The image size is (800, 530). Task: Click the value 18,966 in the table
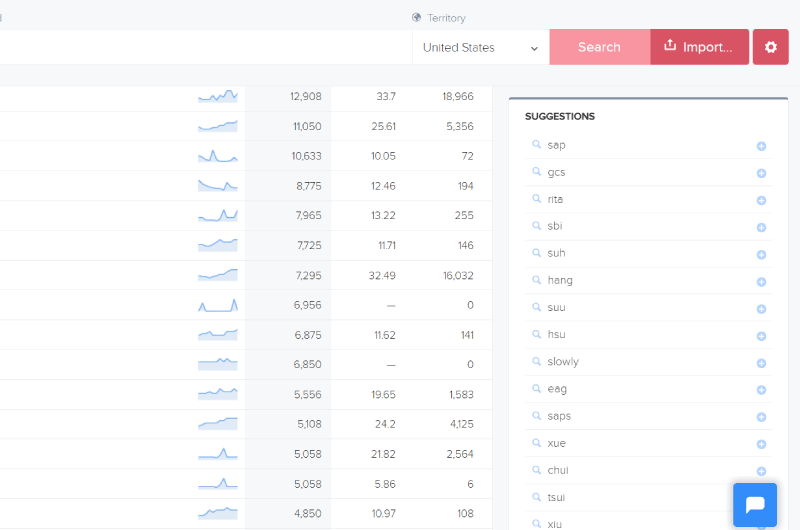(x=458, y=96)
